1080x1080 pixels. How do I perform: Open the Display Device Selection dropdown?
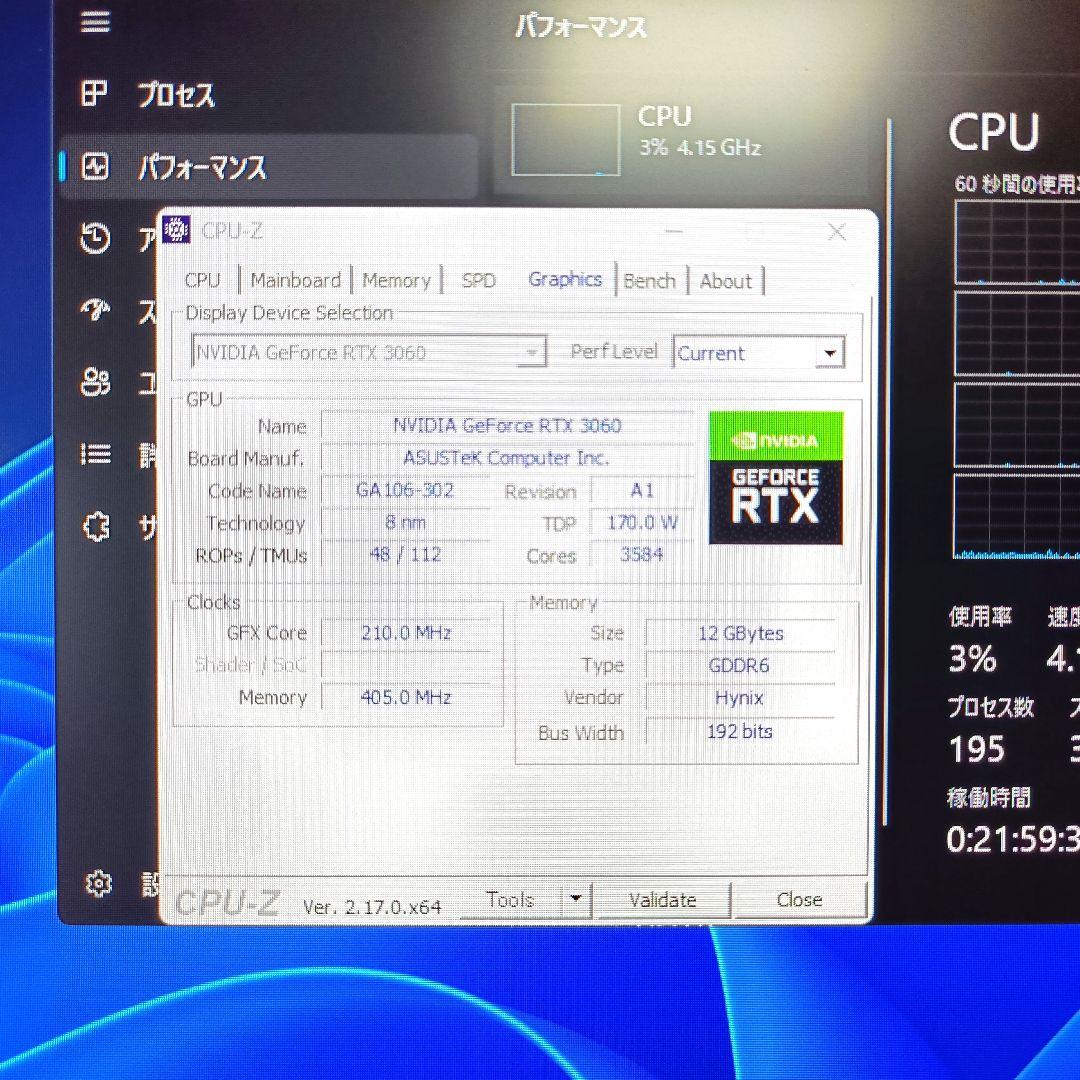point(535,352)
